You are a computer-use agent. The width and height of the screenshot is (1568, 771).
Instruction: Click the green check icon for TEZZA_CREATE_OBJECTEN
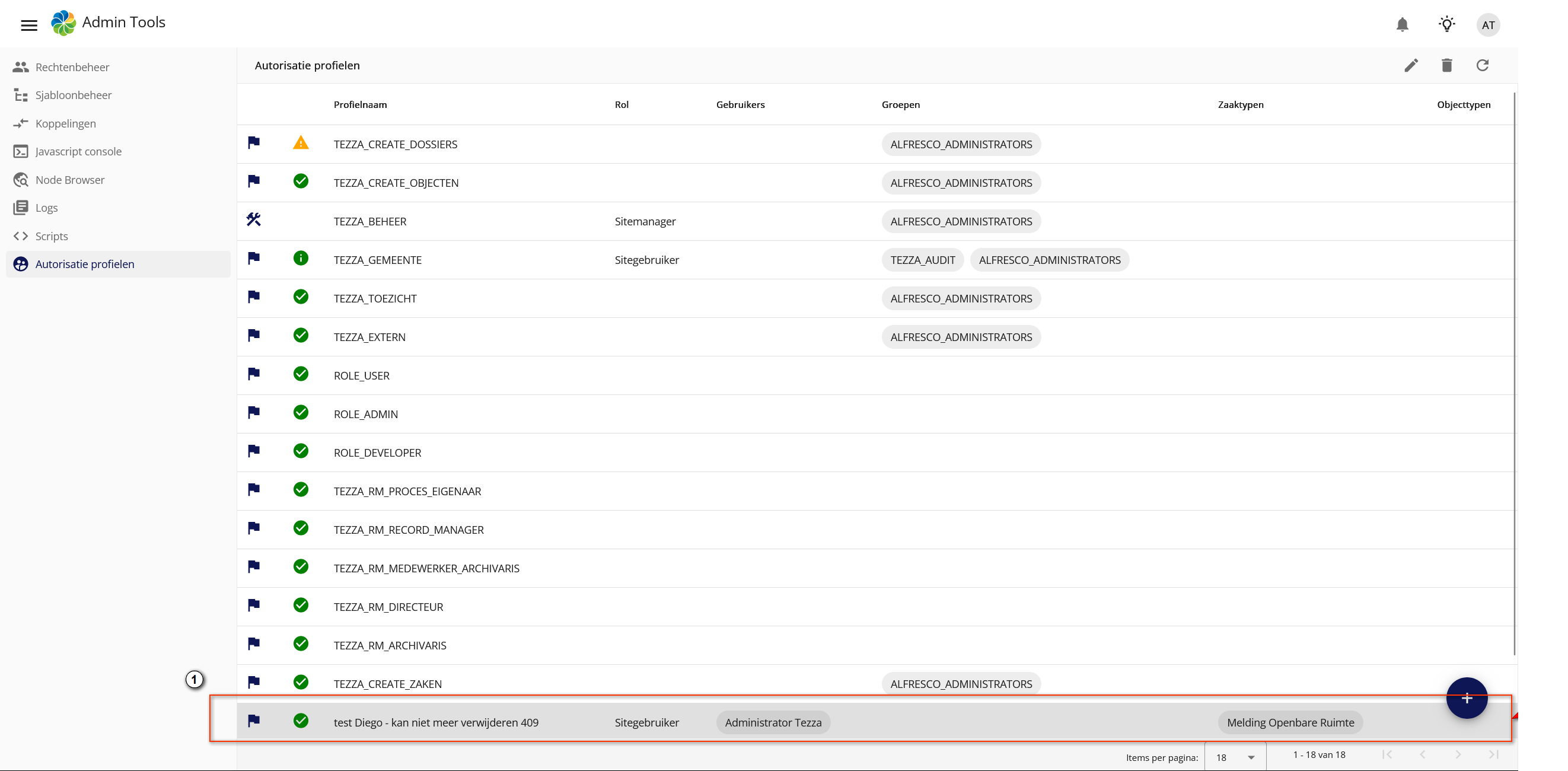point(301,181)
